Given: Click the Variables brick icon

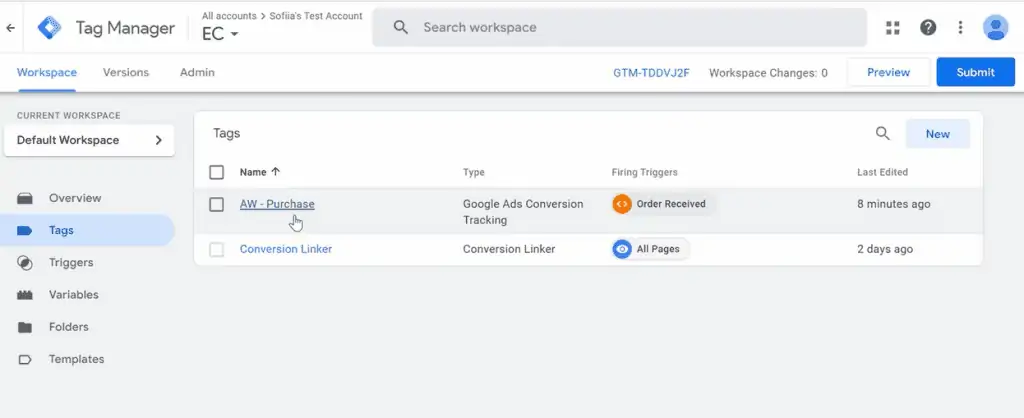Looking at the screenshot, I should (25, 295).
